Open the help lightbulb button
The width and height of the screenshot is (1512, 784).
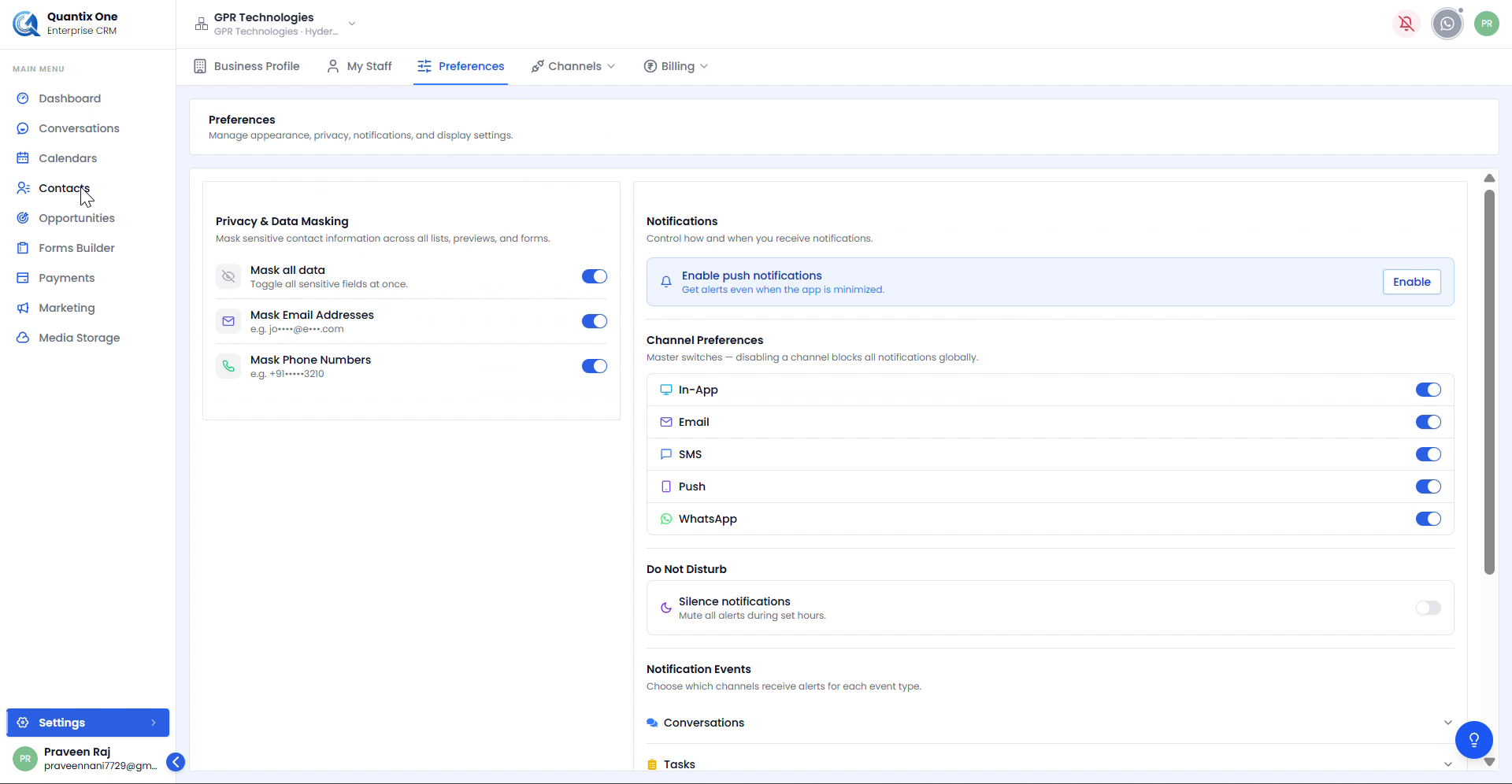point(1473,740)
